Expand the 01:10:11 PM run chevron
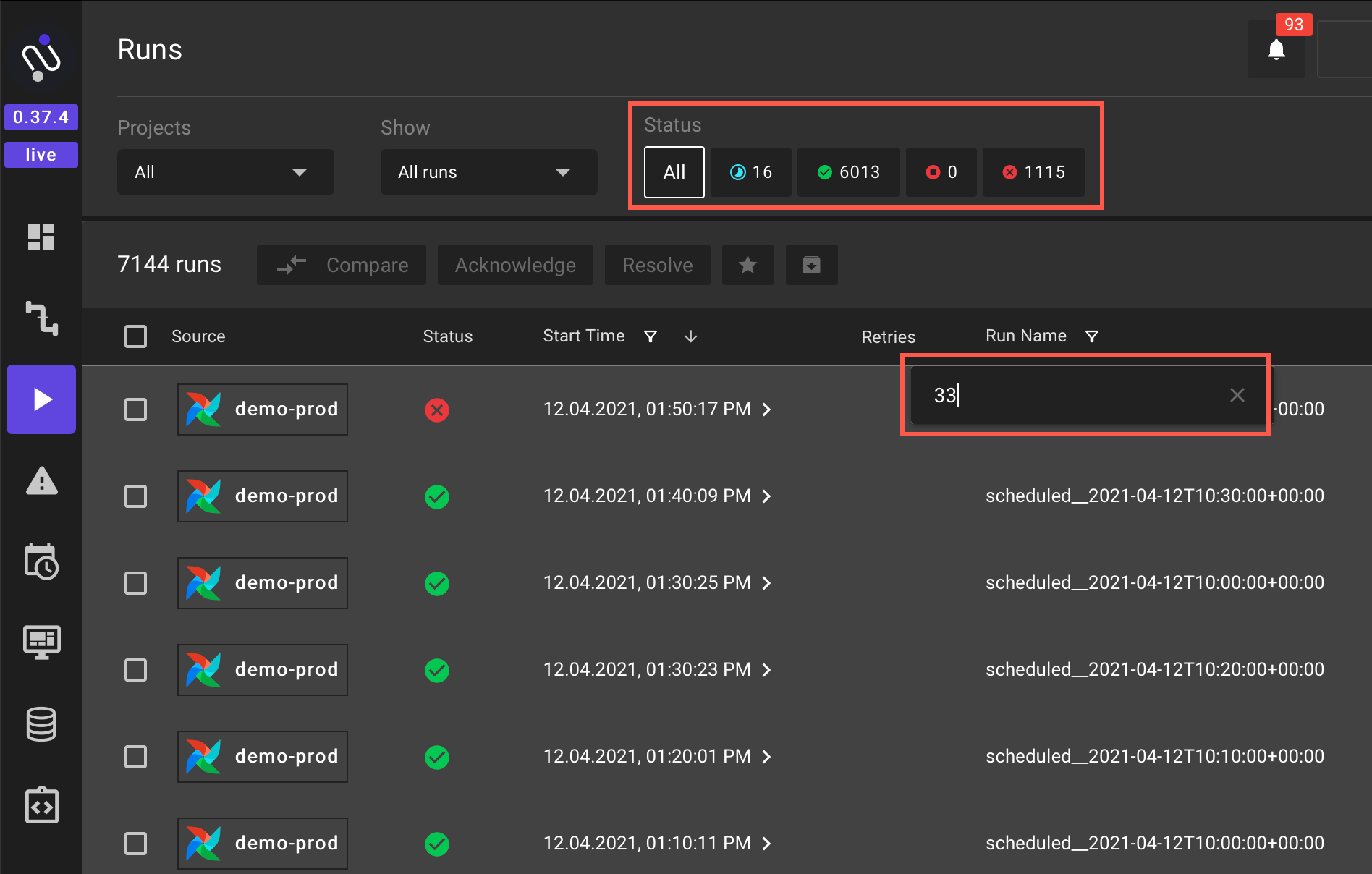Viewport: 1372px width, 874px height. click(x=767, y=844)
